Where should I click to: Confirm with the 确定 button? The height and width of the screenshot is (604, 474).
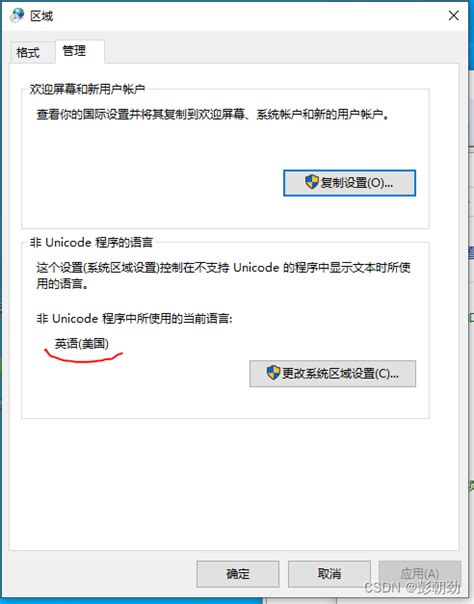click(238, 574)
